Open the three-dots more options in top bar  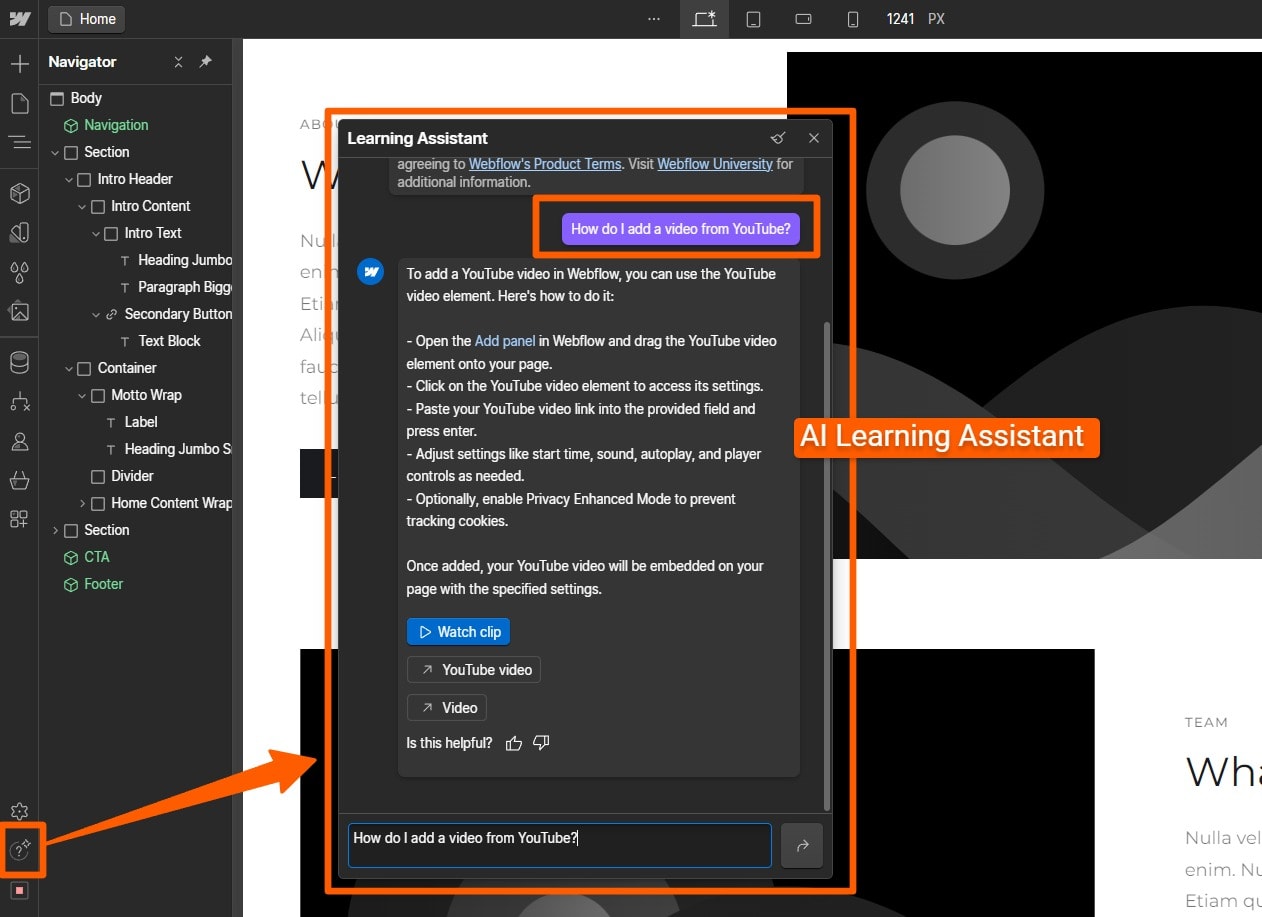(x=654, y=19)
